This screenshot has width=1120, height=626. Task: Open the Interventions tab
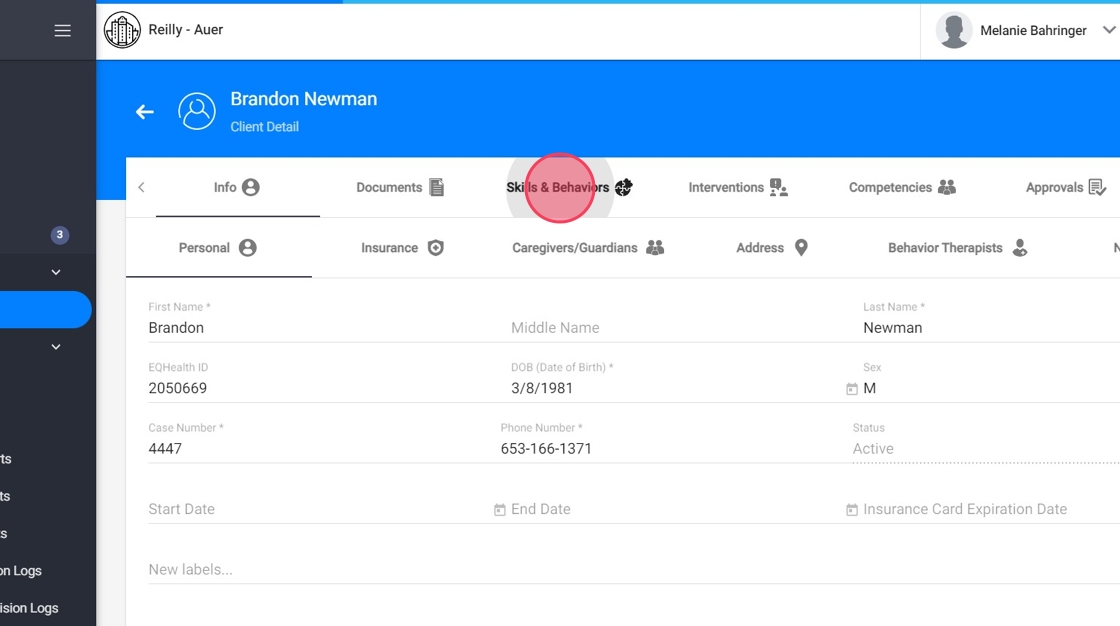[738, 187]
